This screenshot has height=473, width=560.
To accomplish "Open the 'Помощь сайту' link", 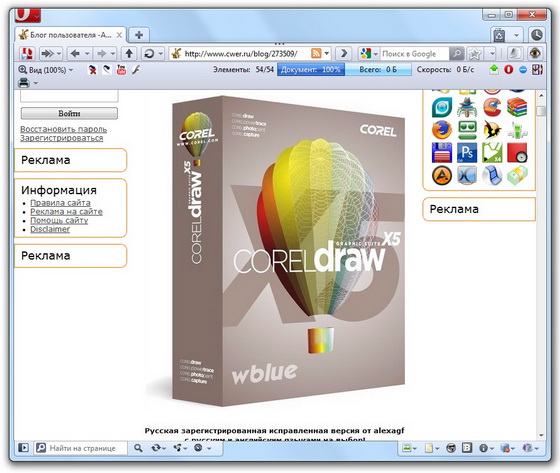I will [x=59, y=220].
